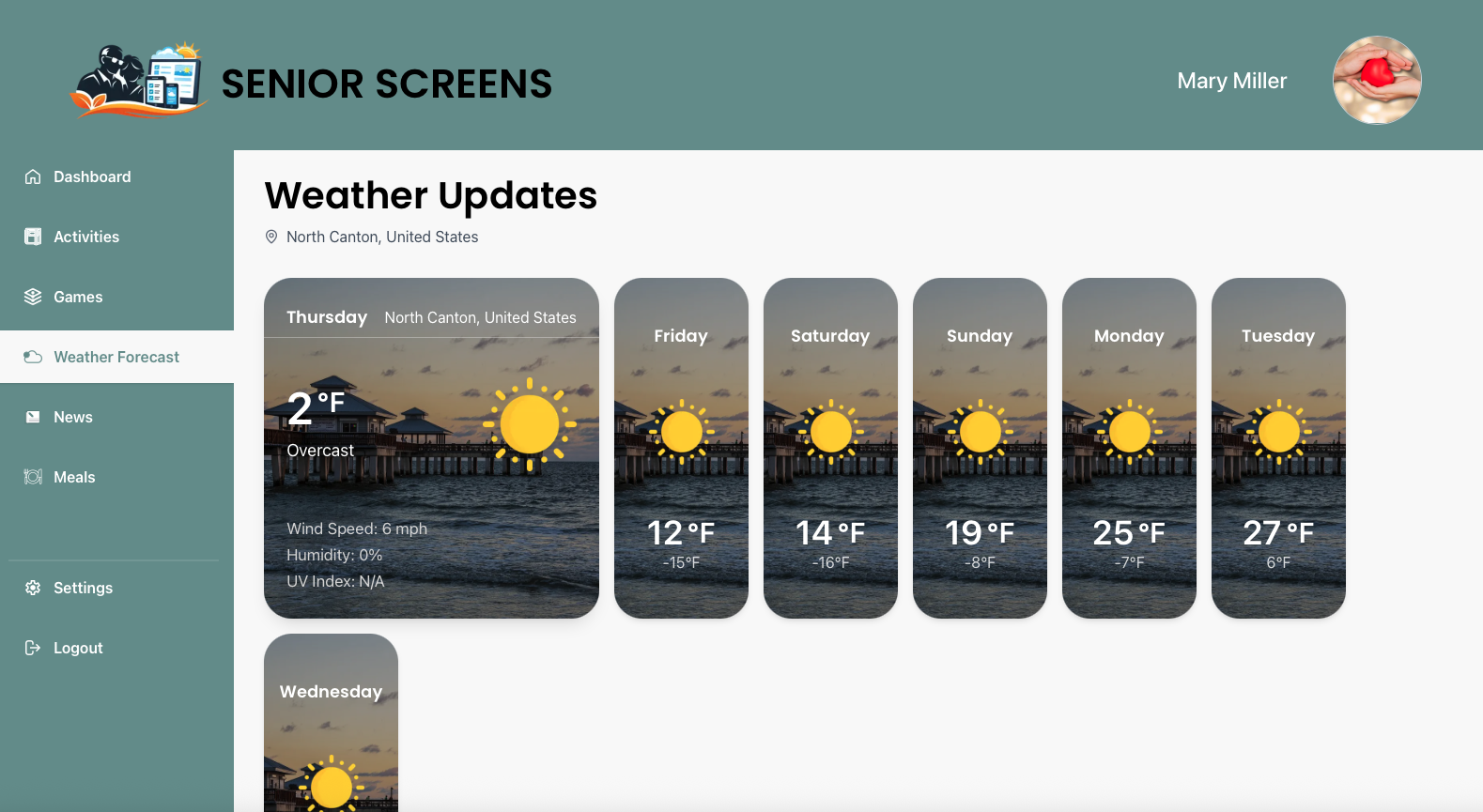This screenshot has width=1483, height=812.
Task: Click the Settings gear icon
Action: click(33, 588)
